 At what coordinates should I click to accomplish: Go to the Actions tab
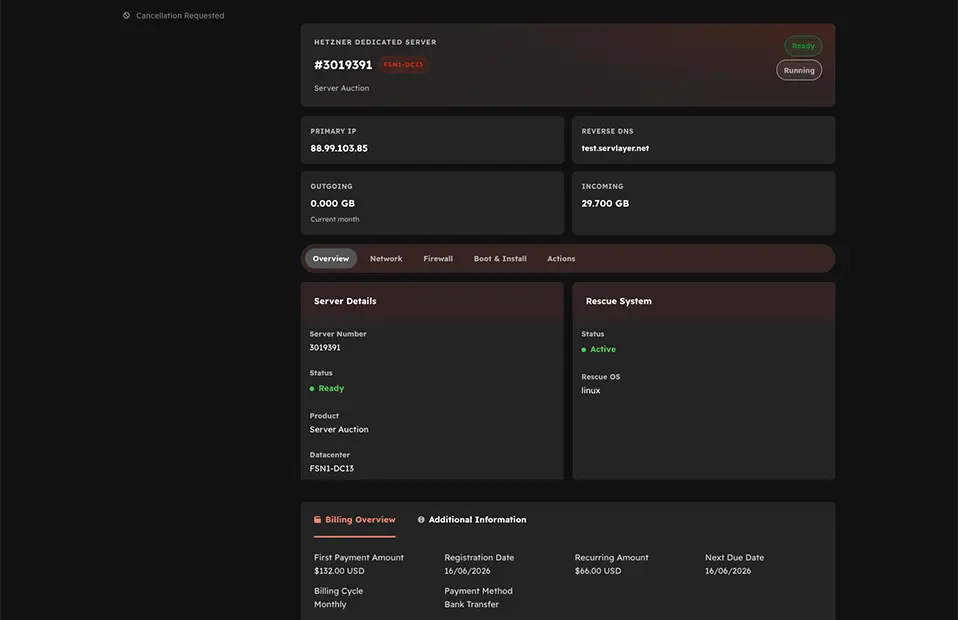(x=561, y=258)
